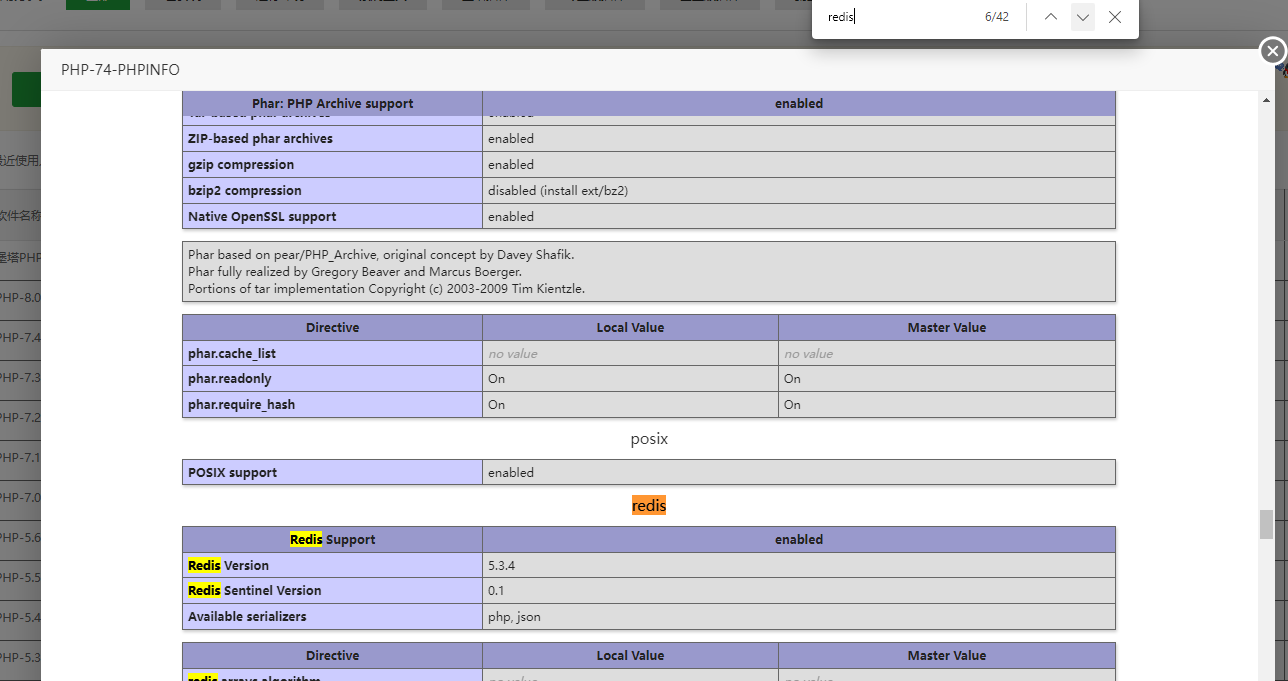Click Redis Version value 5.3.4

tap(502, 565)
